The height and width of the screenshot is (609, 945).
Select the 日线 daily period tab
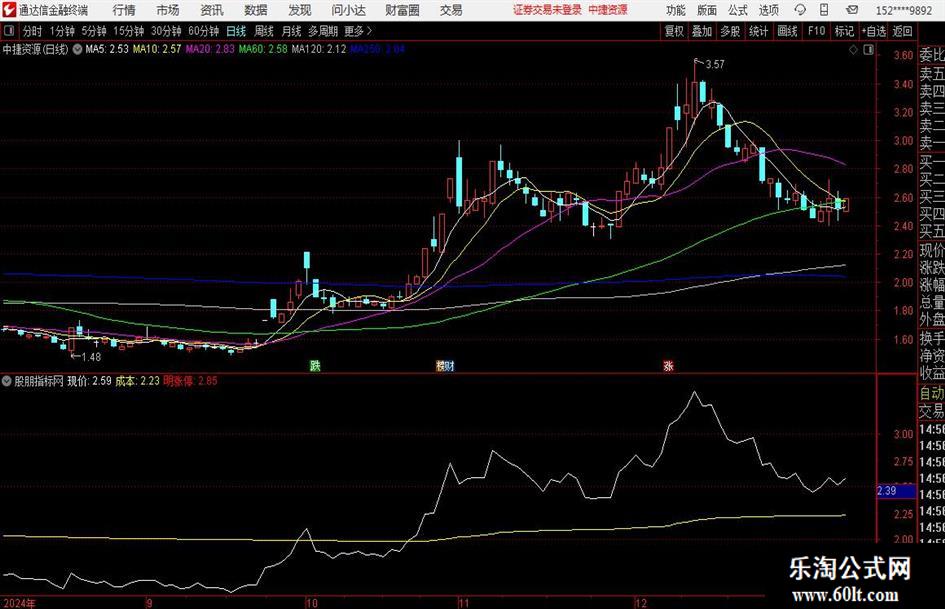236,31
